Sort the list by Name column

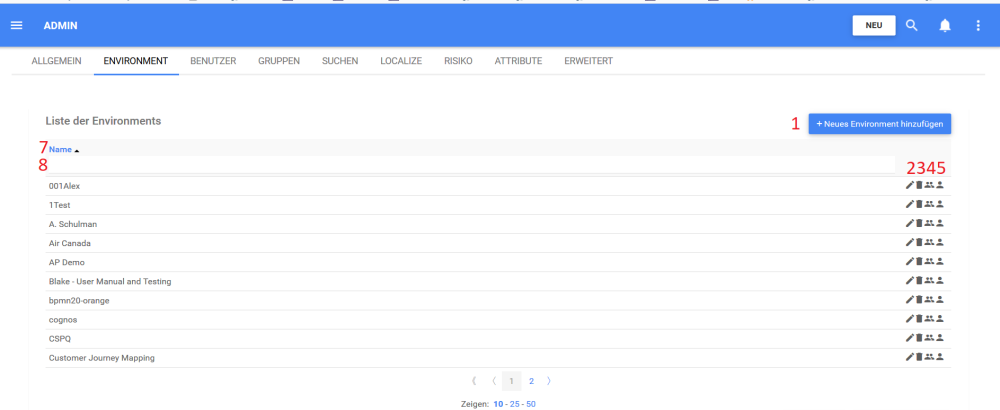(60, 149)
